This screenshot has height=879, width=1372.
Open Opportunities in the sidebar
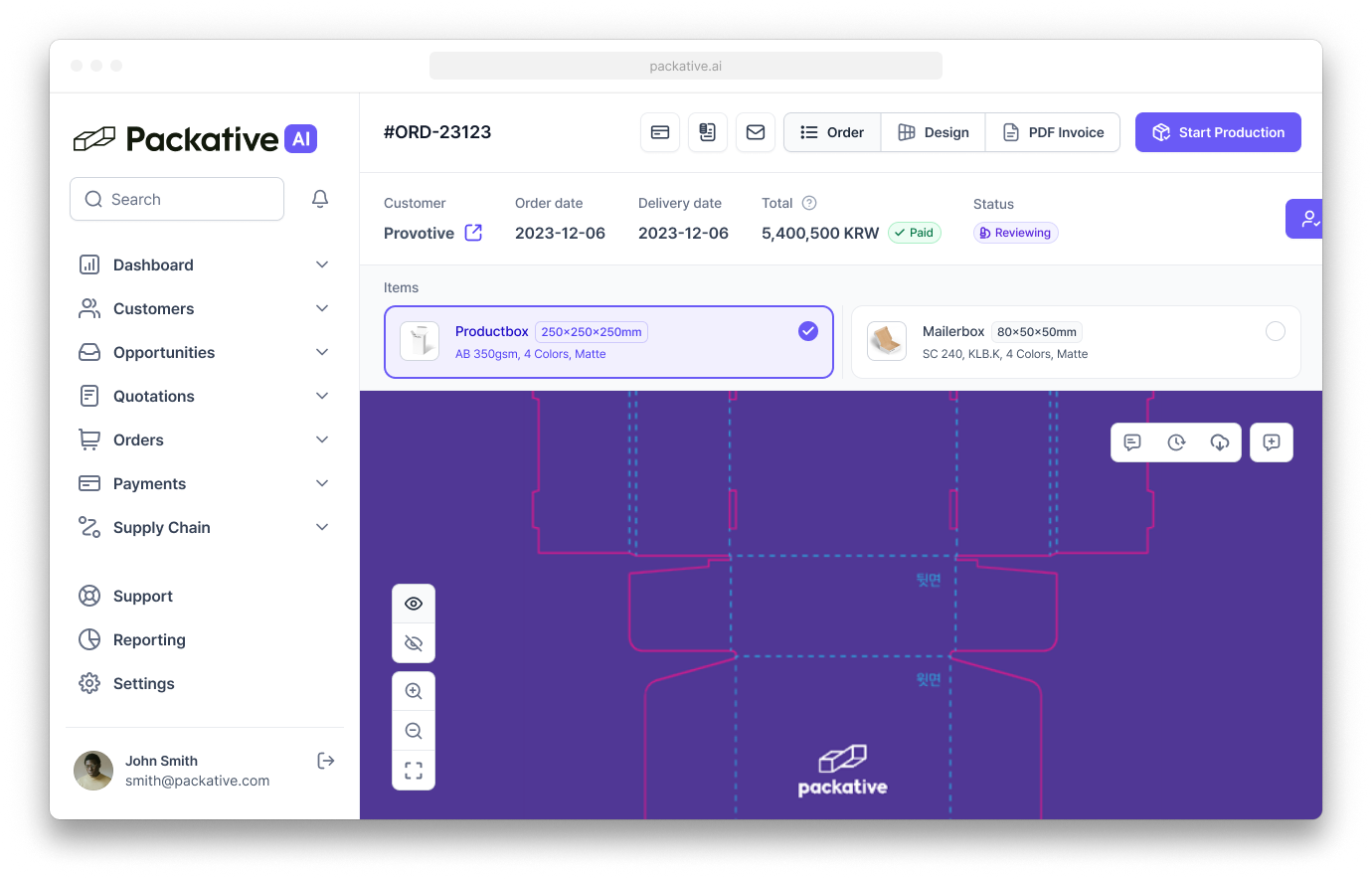point(205,352)
